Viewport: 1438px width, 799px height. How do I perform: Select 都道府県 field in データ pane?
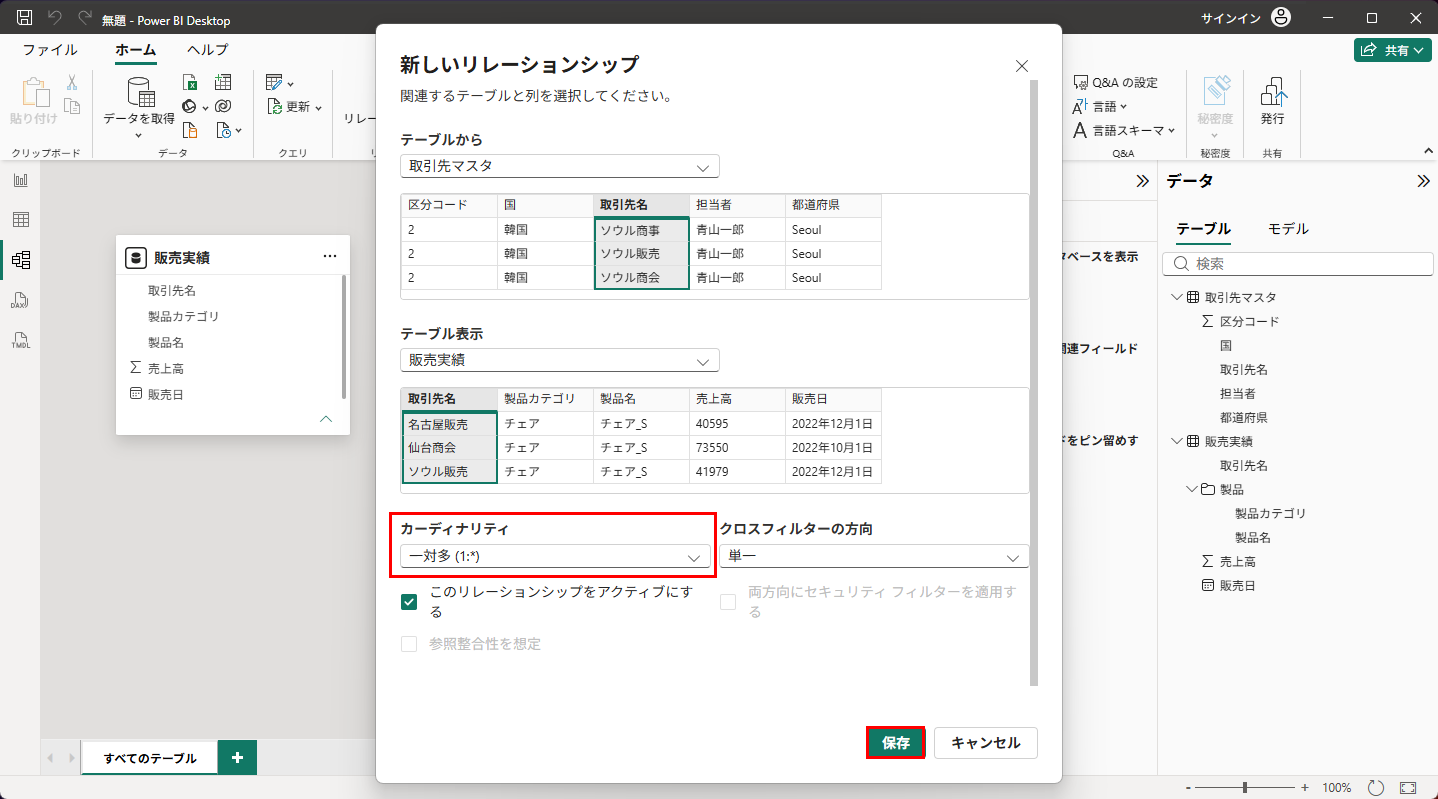coord(1244,417)
